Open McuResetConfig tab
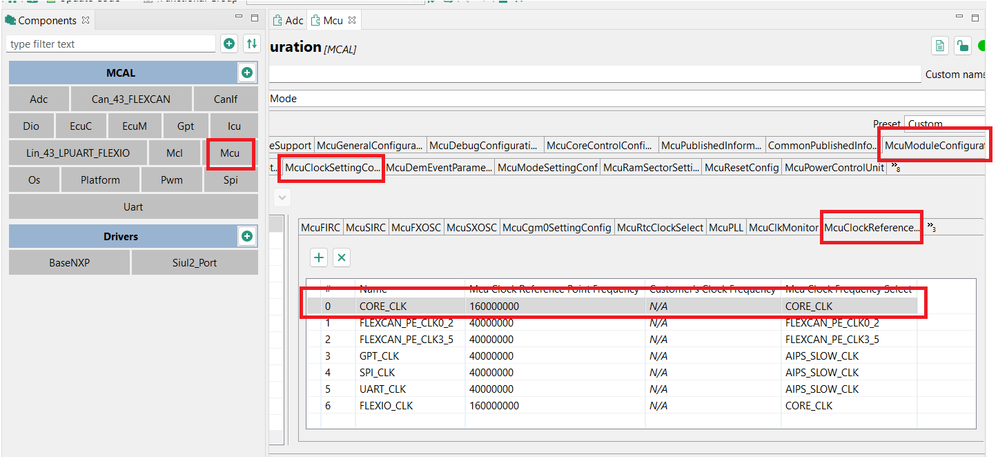 742,168
